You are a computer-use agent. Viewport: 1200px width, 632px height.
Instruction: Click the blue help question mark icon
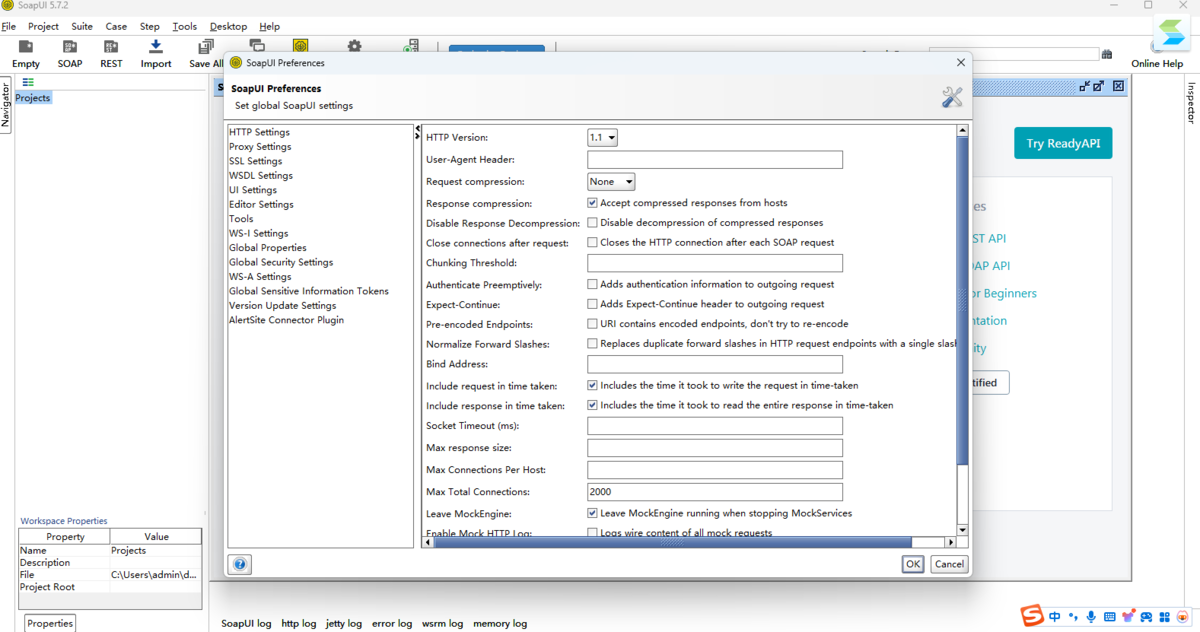click(x=240, y=564)
